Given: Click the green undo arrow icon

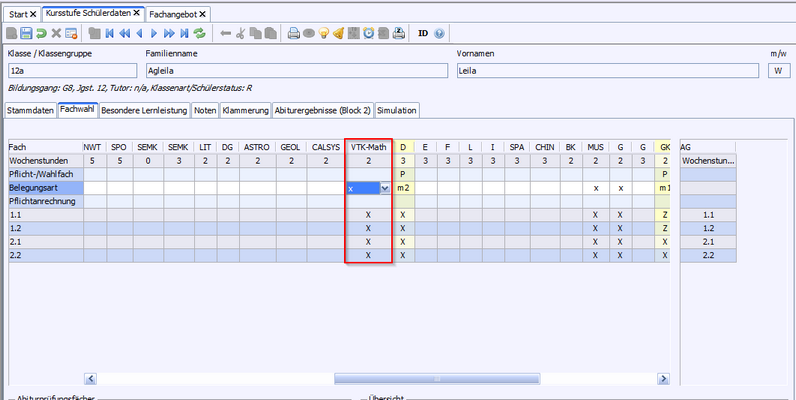Looking at the screenshot, I should [x=41, y=33].
